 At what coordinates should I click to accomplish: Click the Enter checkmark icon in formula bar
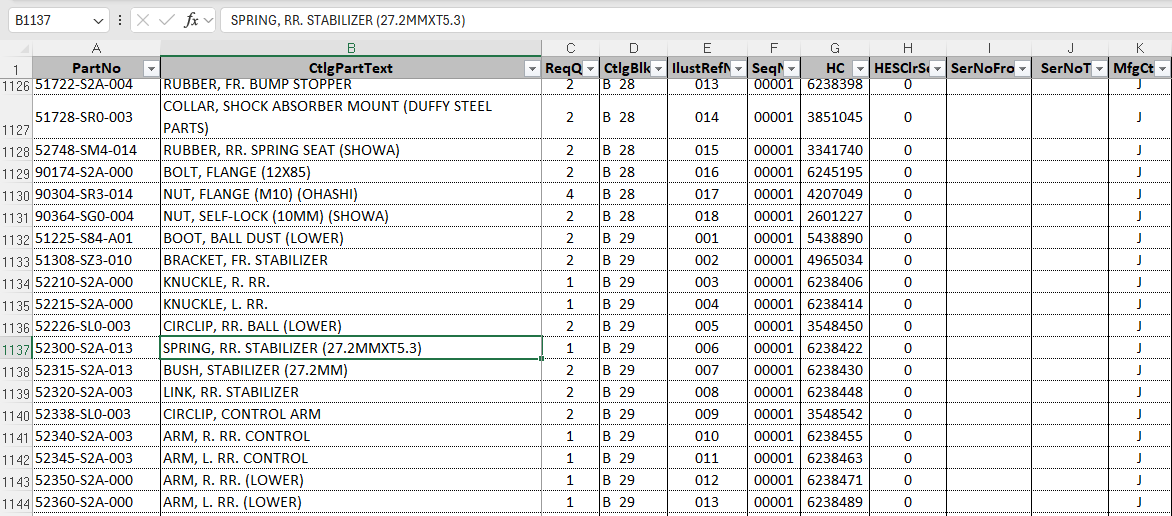(x=167, y=20)
